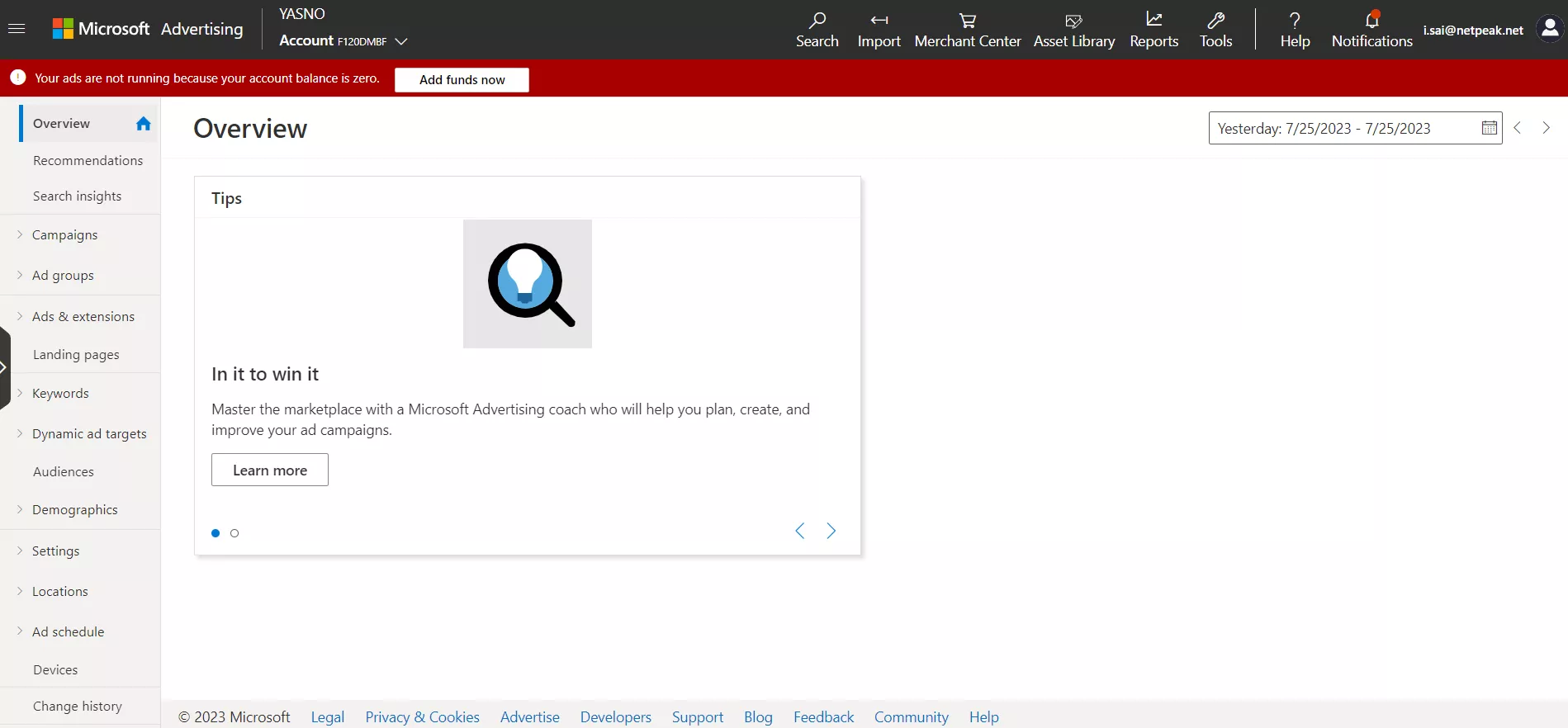This screenshot has height=728, width=1568.
Task: Expand the Keywords sidebar section
Action: coord(60,393)
